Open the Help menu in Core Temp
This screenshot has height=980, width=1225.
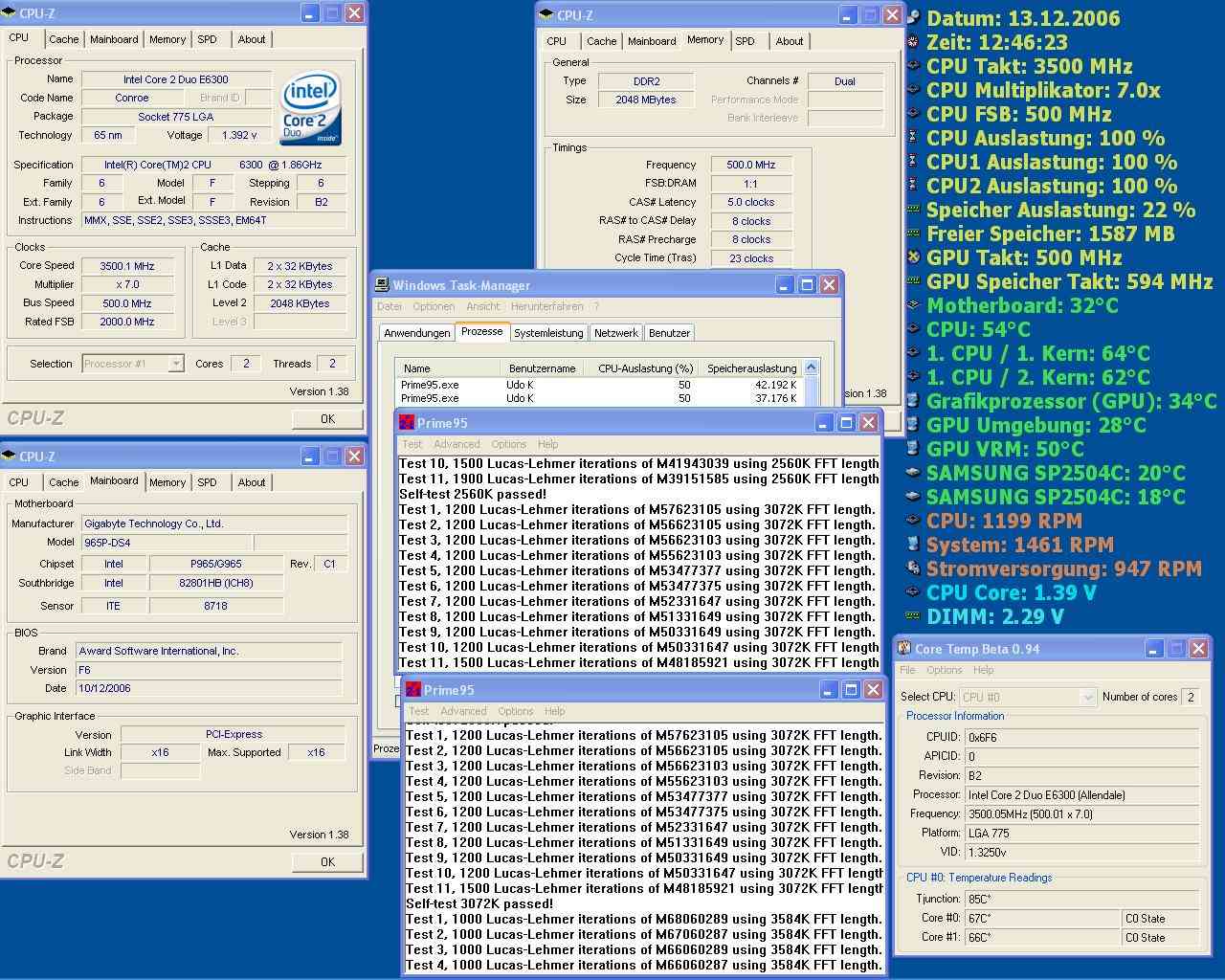point(983,670)
